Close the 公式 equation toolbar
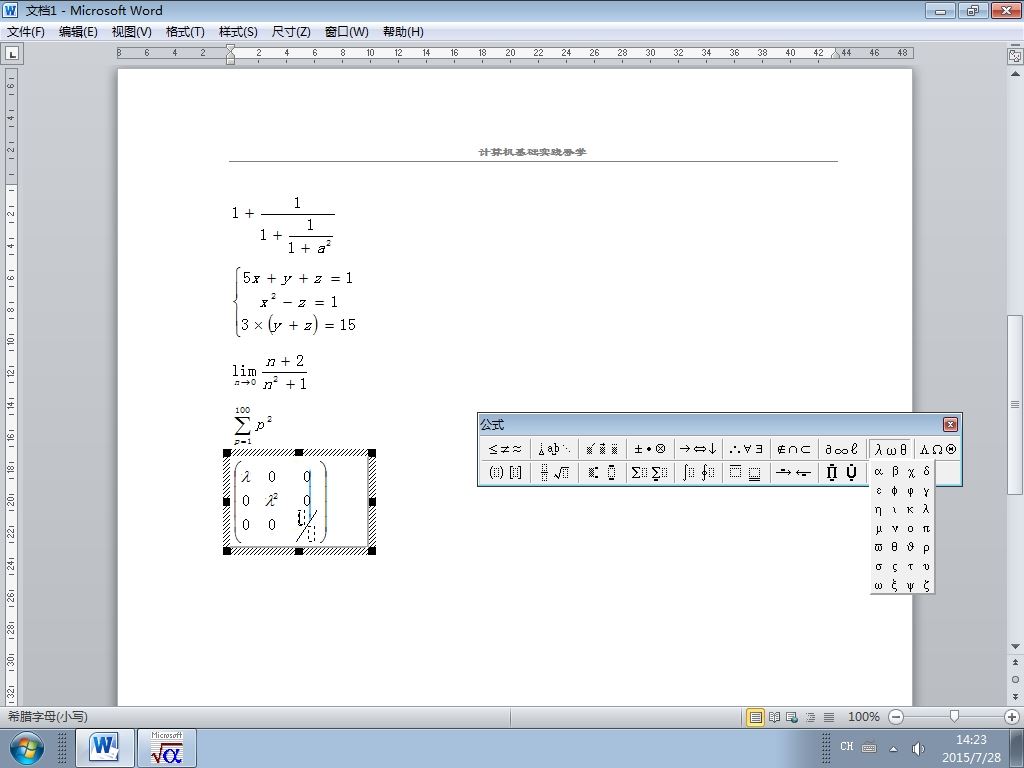The width and height of the screenshot is (1024, 768). pyautogui.click(x=950, y=424)
